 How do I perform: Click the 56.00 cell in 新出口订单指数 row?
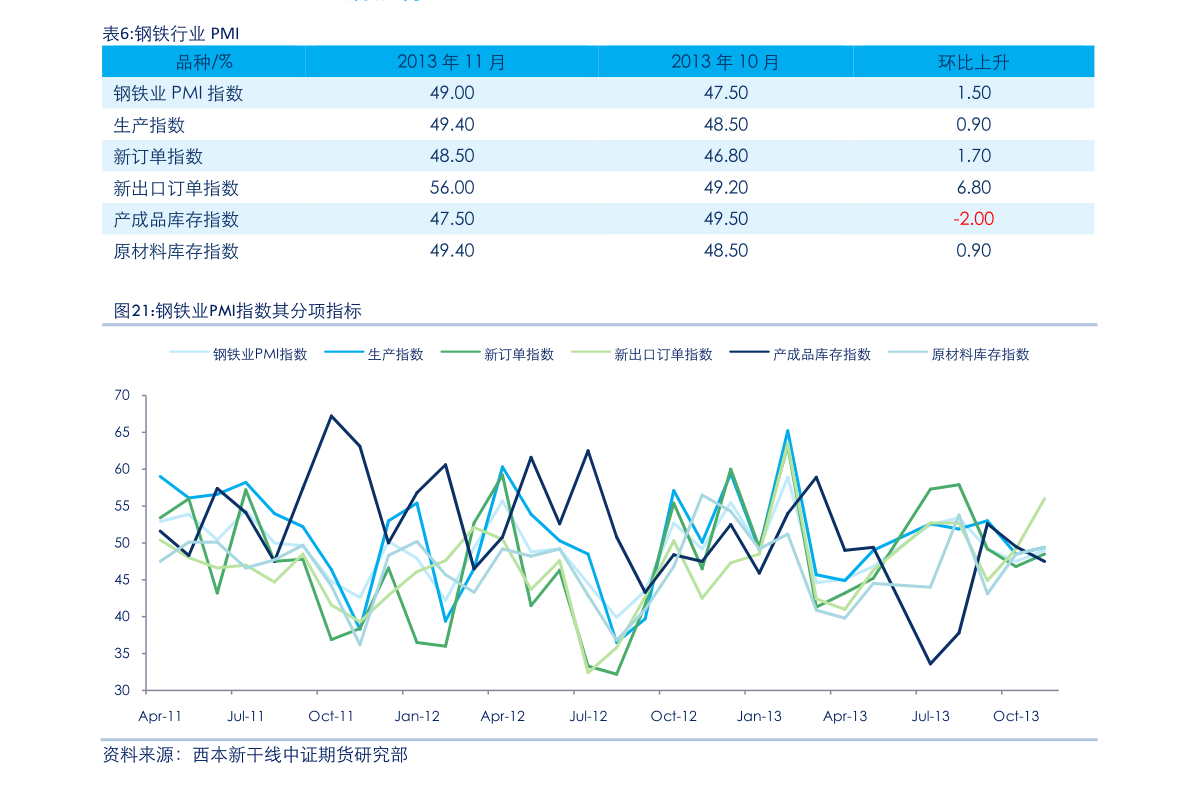tap(452, 188)
